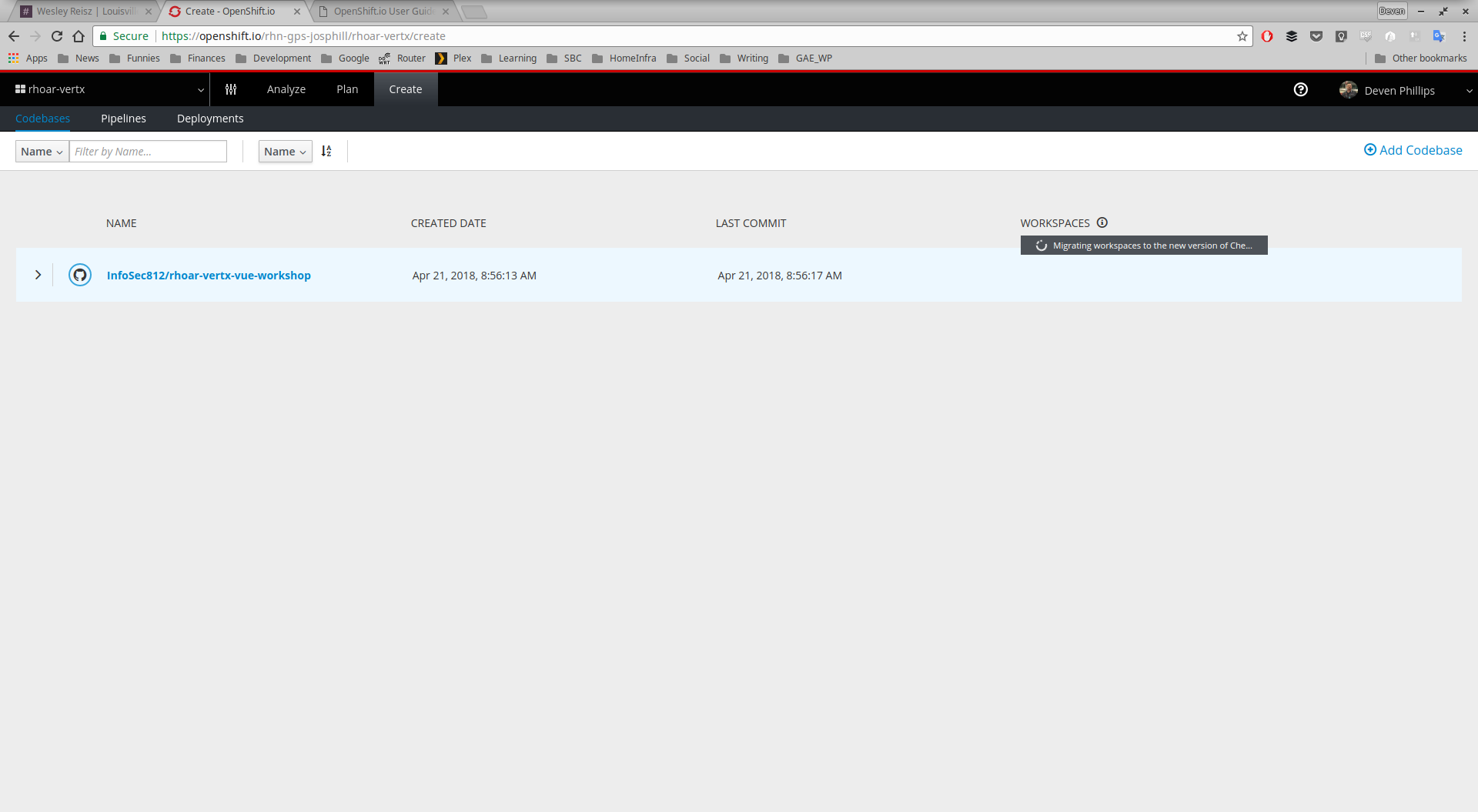Switch to the Analyze section
Screen dimensions: 1478x812
pyautogui.click(x=286, y=89)
